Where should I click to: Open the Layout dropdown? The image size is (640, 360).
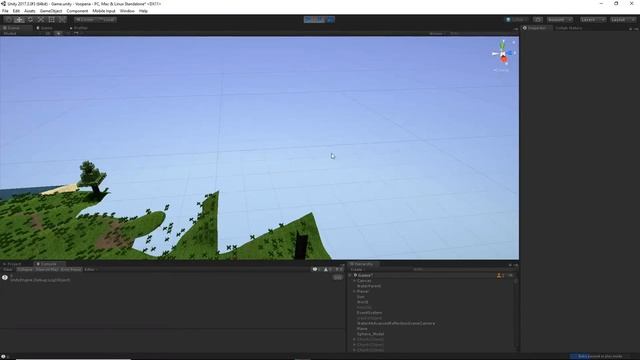[623, 20]
